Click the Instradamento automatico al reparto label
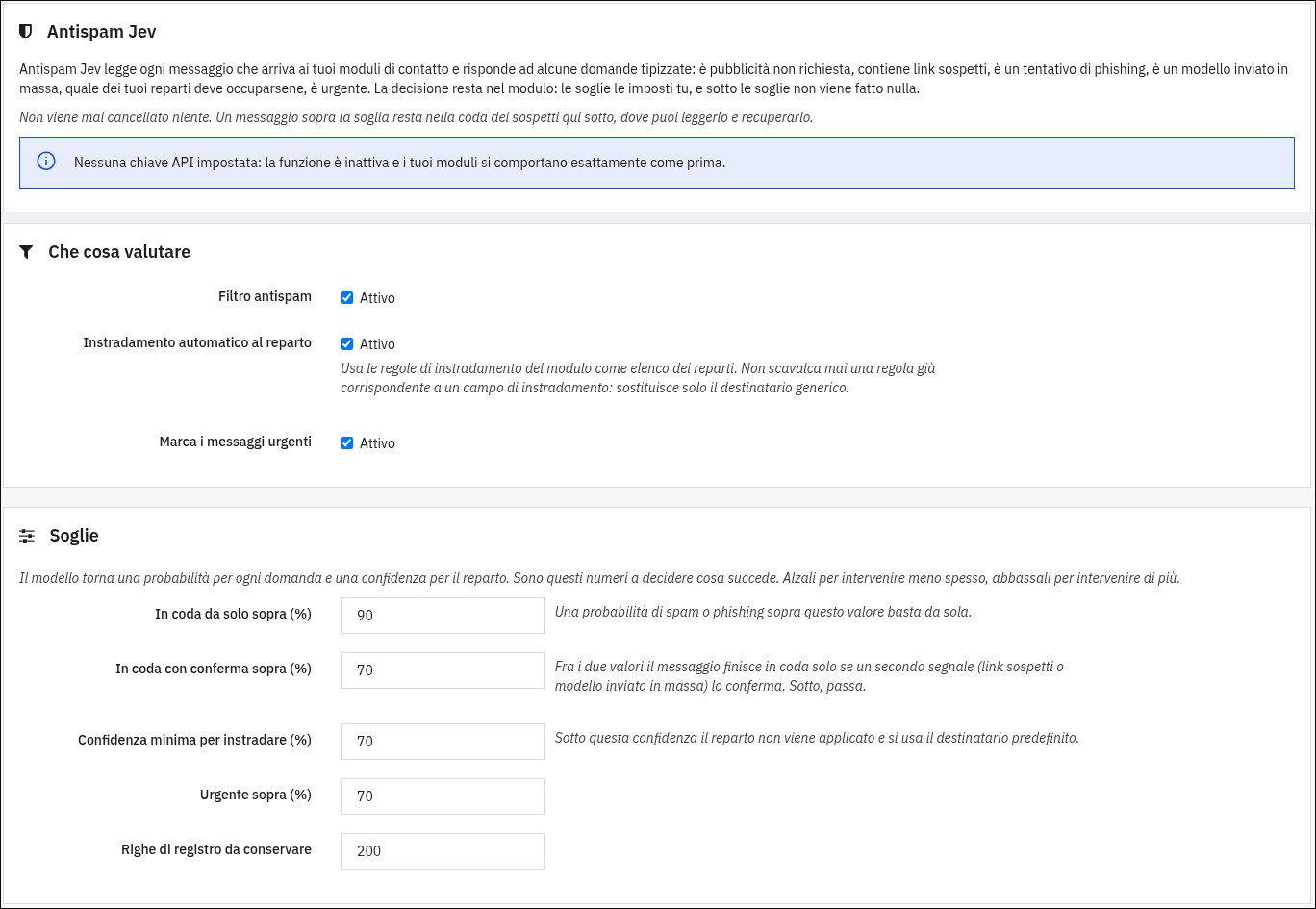The image size is (1316, 909). [x=197, y=342]
